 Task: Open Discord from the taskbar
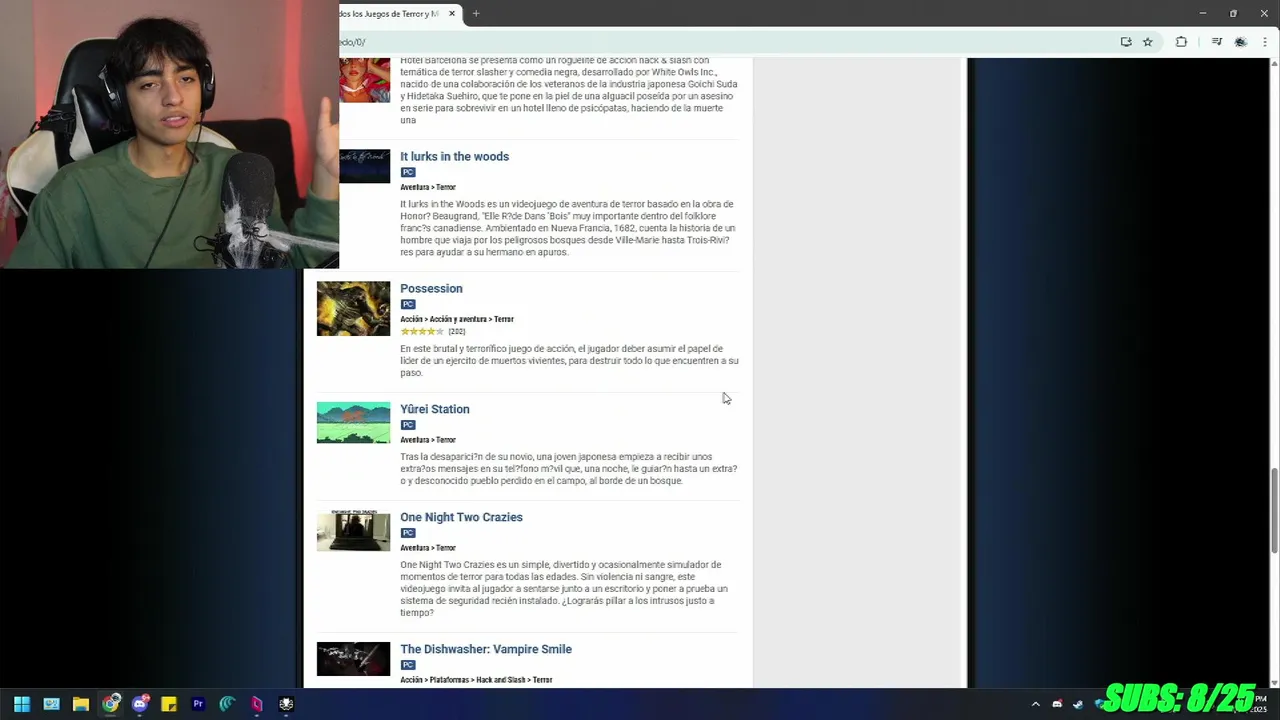point(140,704)
